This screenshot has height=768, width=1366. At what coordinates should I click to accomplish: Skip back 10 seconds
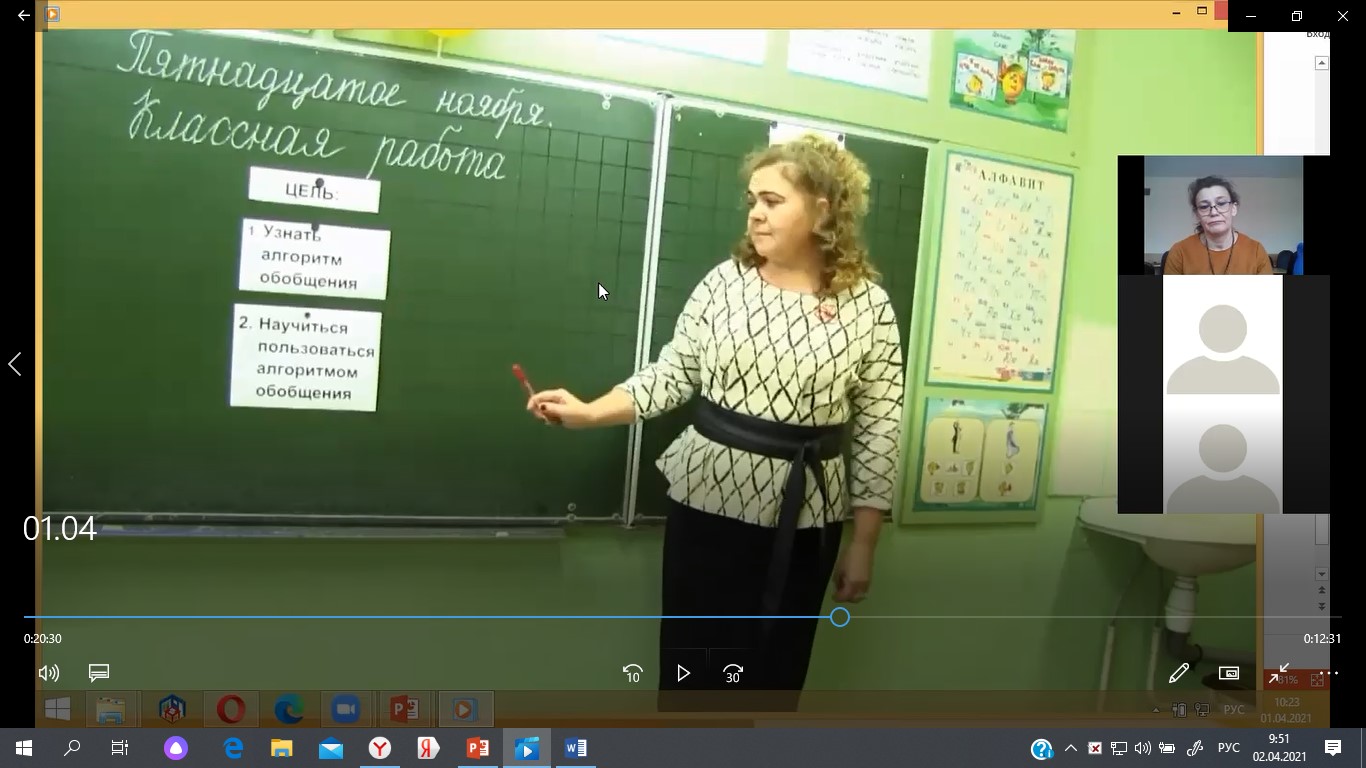click(x=632, y=673)
